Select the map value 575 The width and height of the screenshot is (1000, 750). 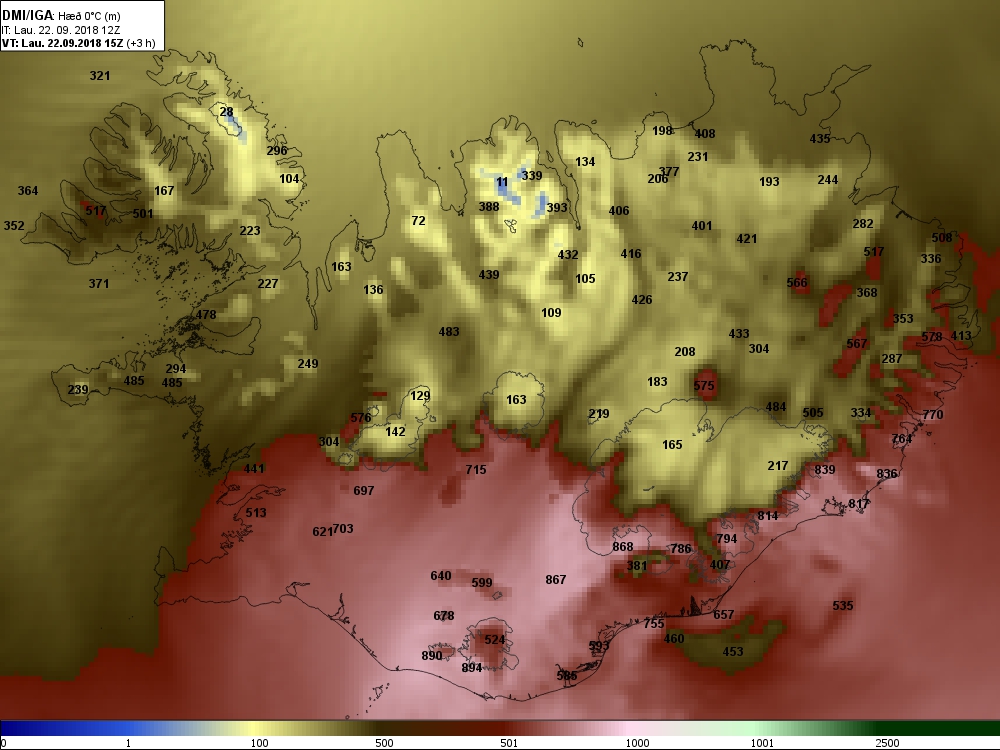(x=704, y=386)
